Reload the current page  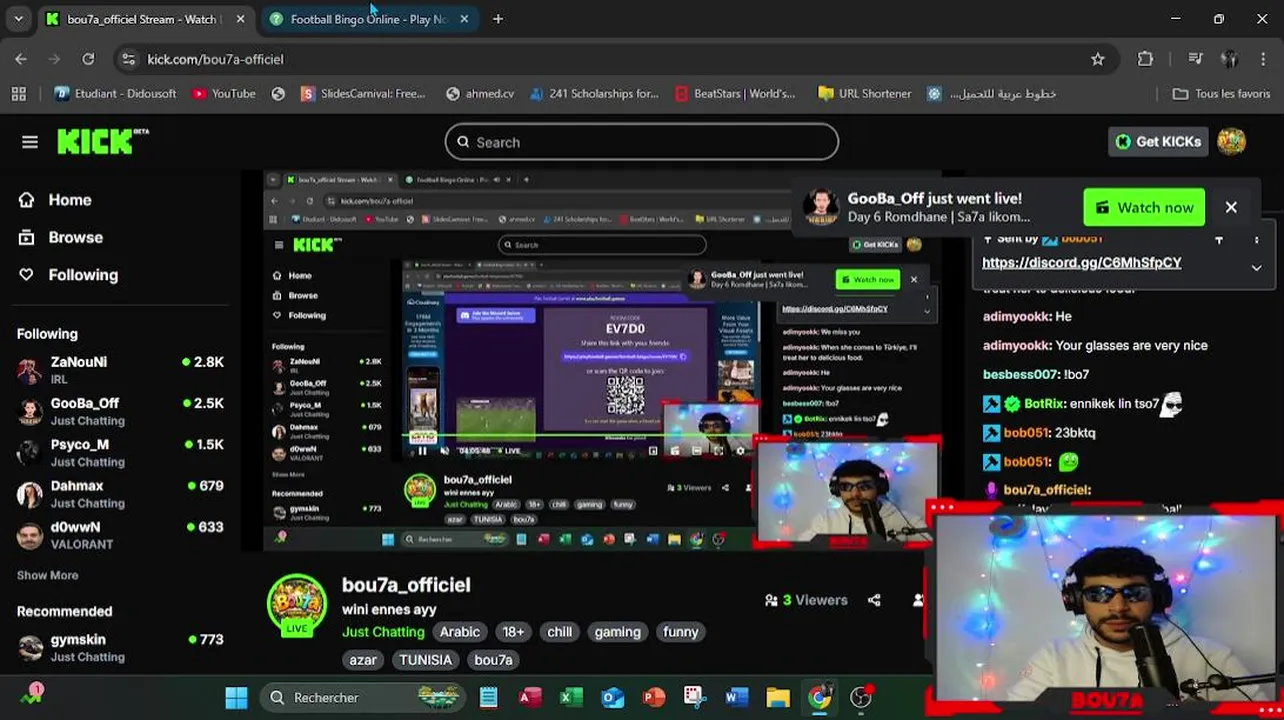[x=88, y=59]
